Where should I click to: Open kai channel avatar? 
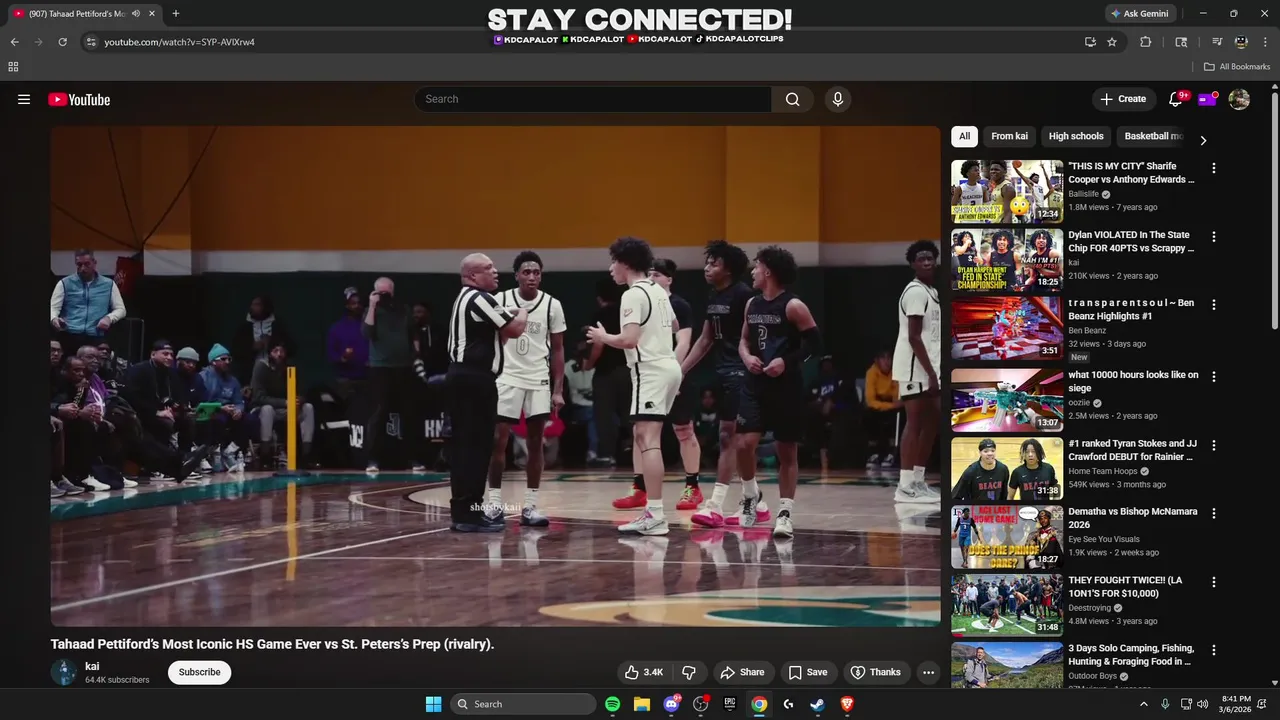pyautogui.click(x=64, y=672)
